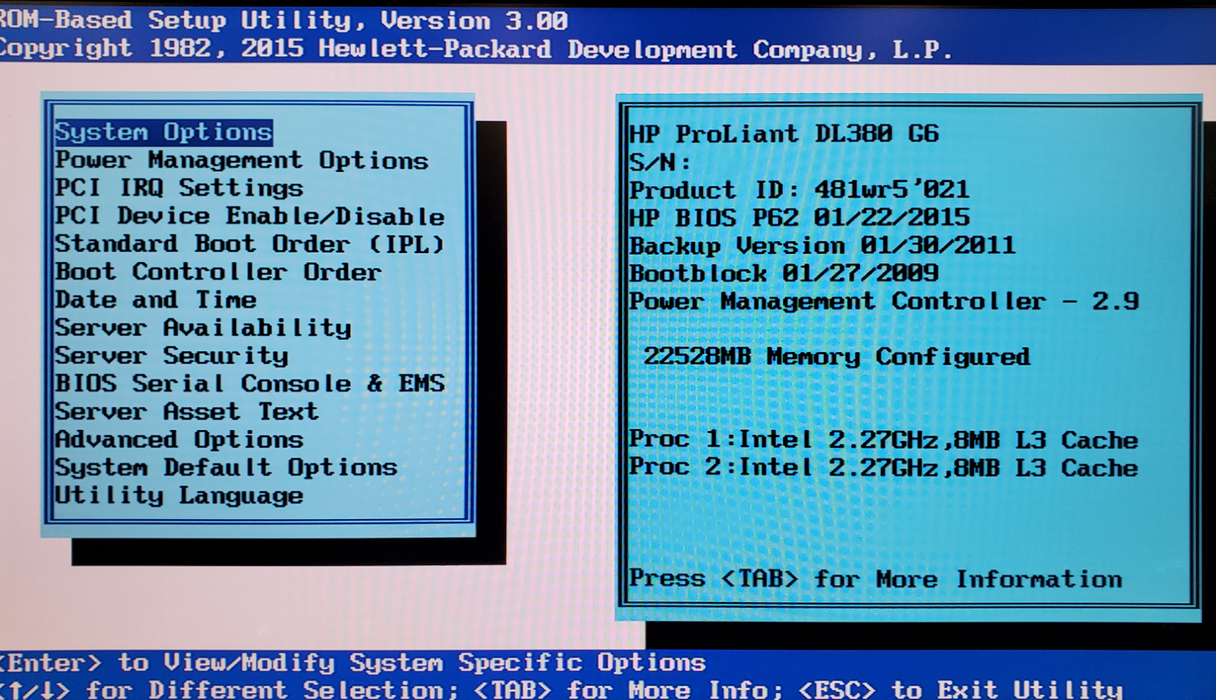Screen dimensions: 1216x700
Task: Open PCI Device Enable/Disable
Action: pos(249,216)
